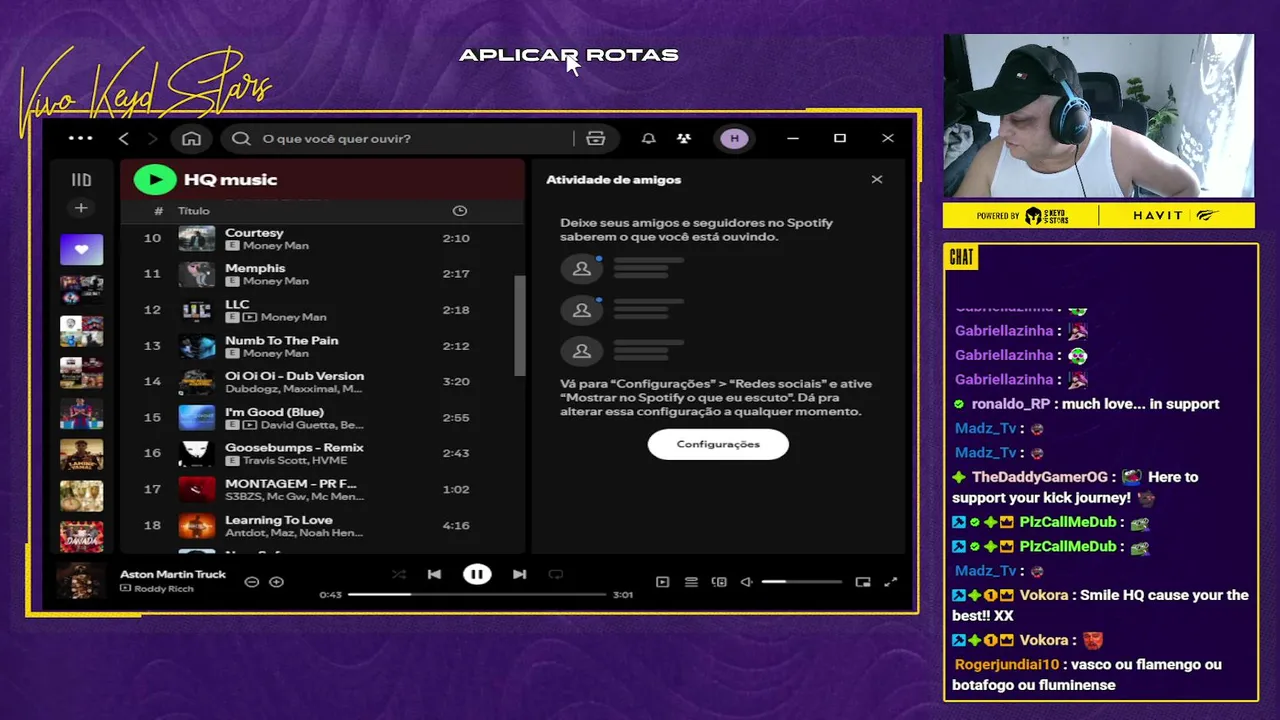Click the search field placeholder text
The image size is (1280, 720).
coord(336,138)
